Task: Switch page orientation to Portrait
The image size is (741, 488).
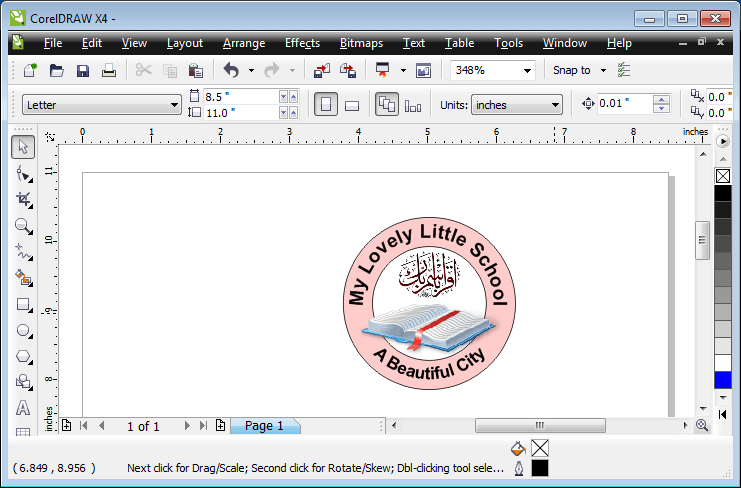Action: (326, 105)
